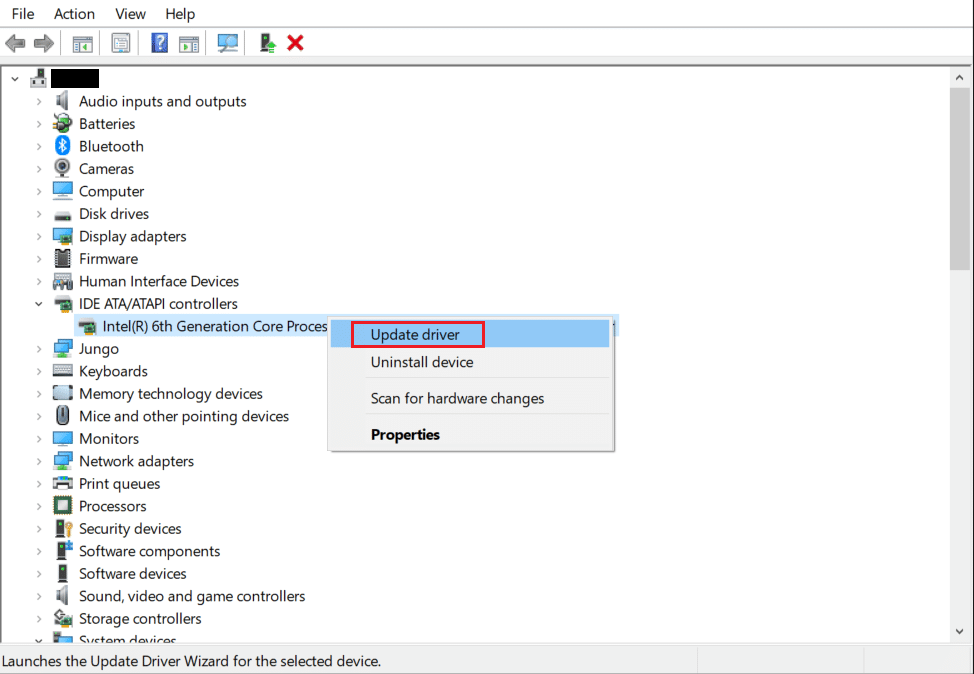The height and width of the screenshot is (674, 974).
Task: Select Uninstall device from context menu
Action: click(422, 362)
